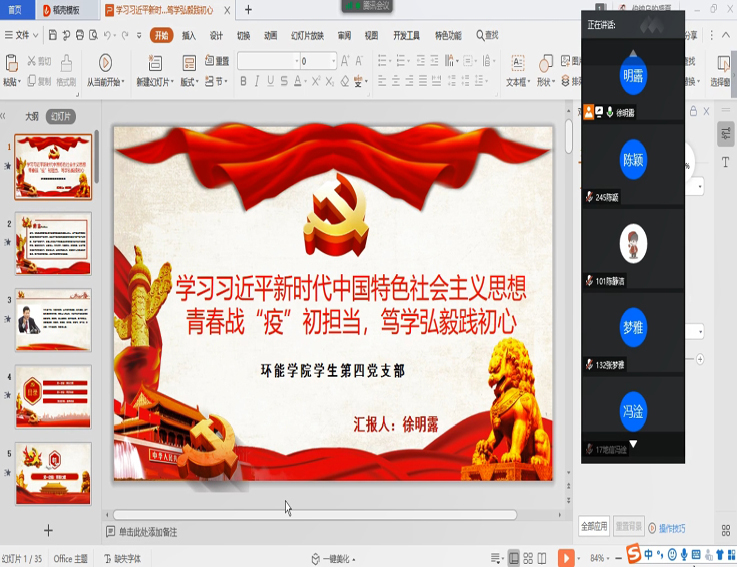Click the horizontal scrollbar under the slide
Image resolution: width=737 pixels, height=567 pixels.
click(315, 515)
